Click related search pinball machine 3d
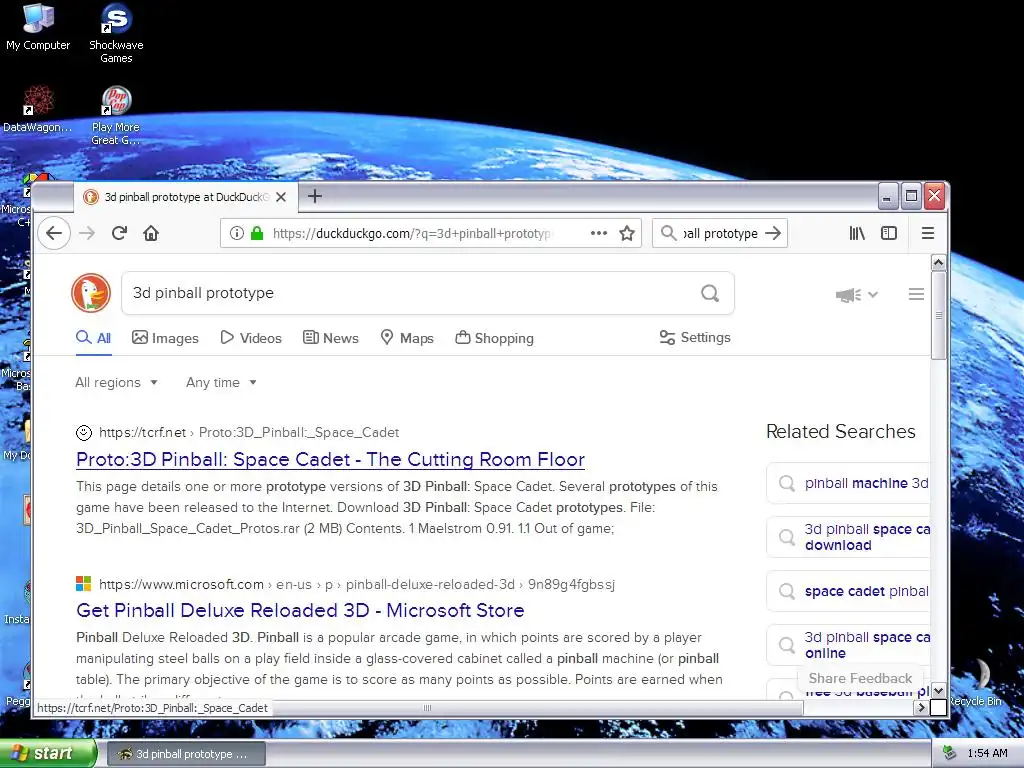 [x=848, y=483]
